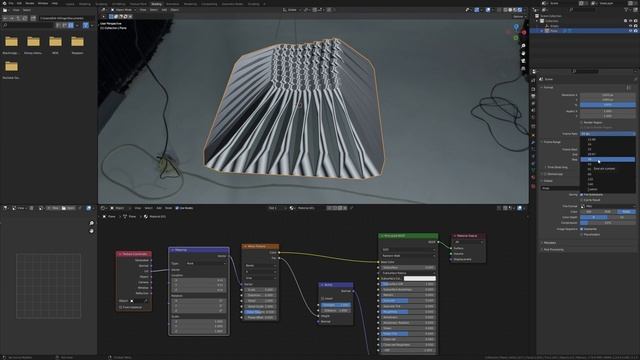Expand the Metadata panel
Image resolution: width=640 pixels, height=360 pixels.
pos(550,243)
